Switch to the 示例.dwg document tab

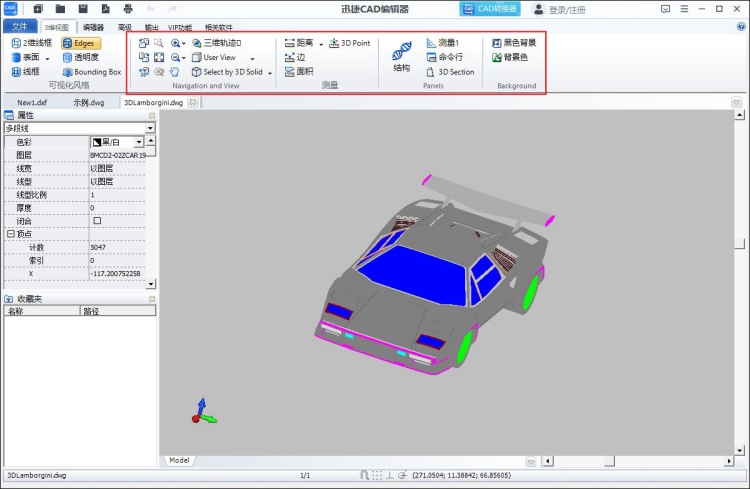pos(88,102)
